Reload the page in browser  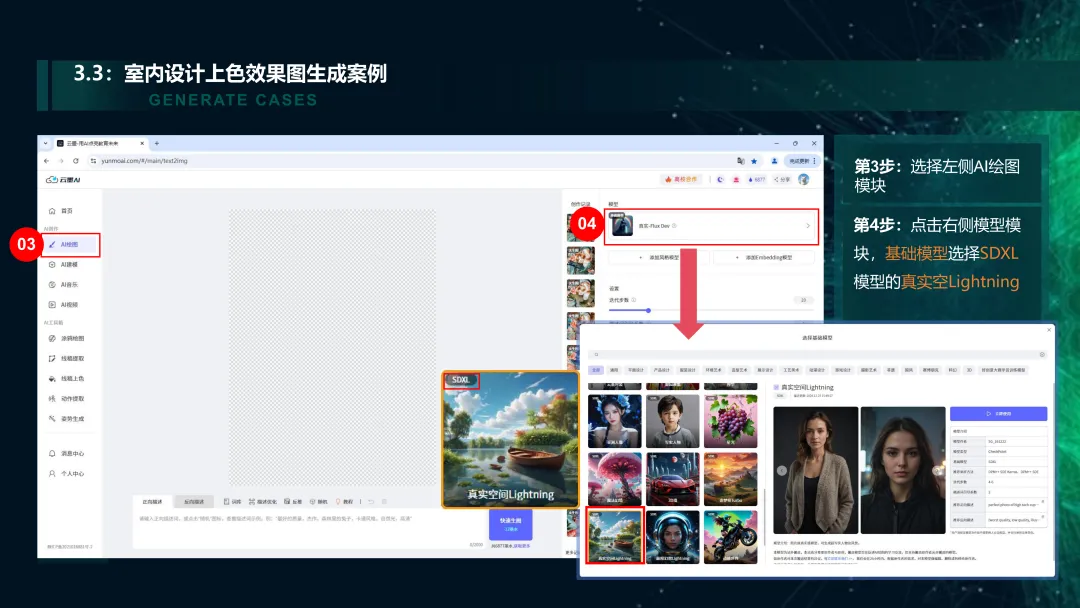[76, 160]
